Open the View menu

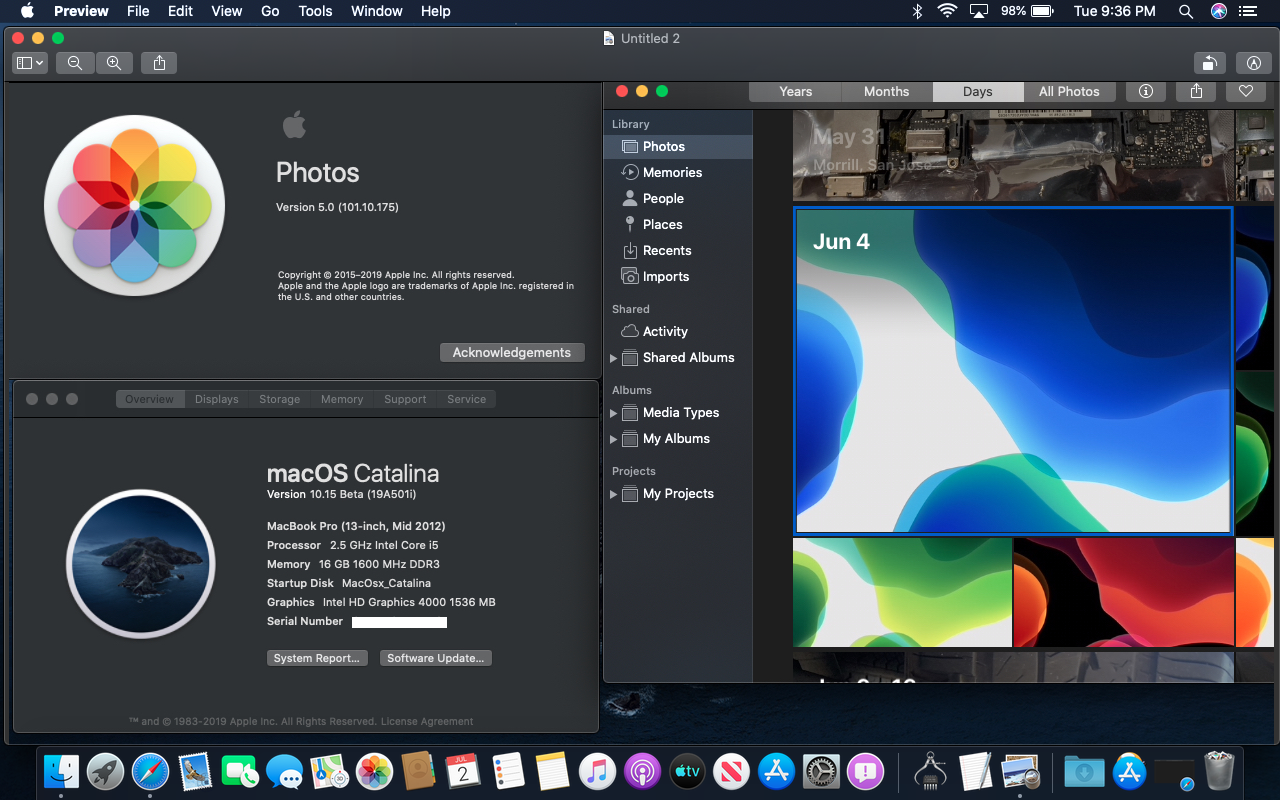tap(227, 11)
